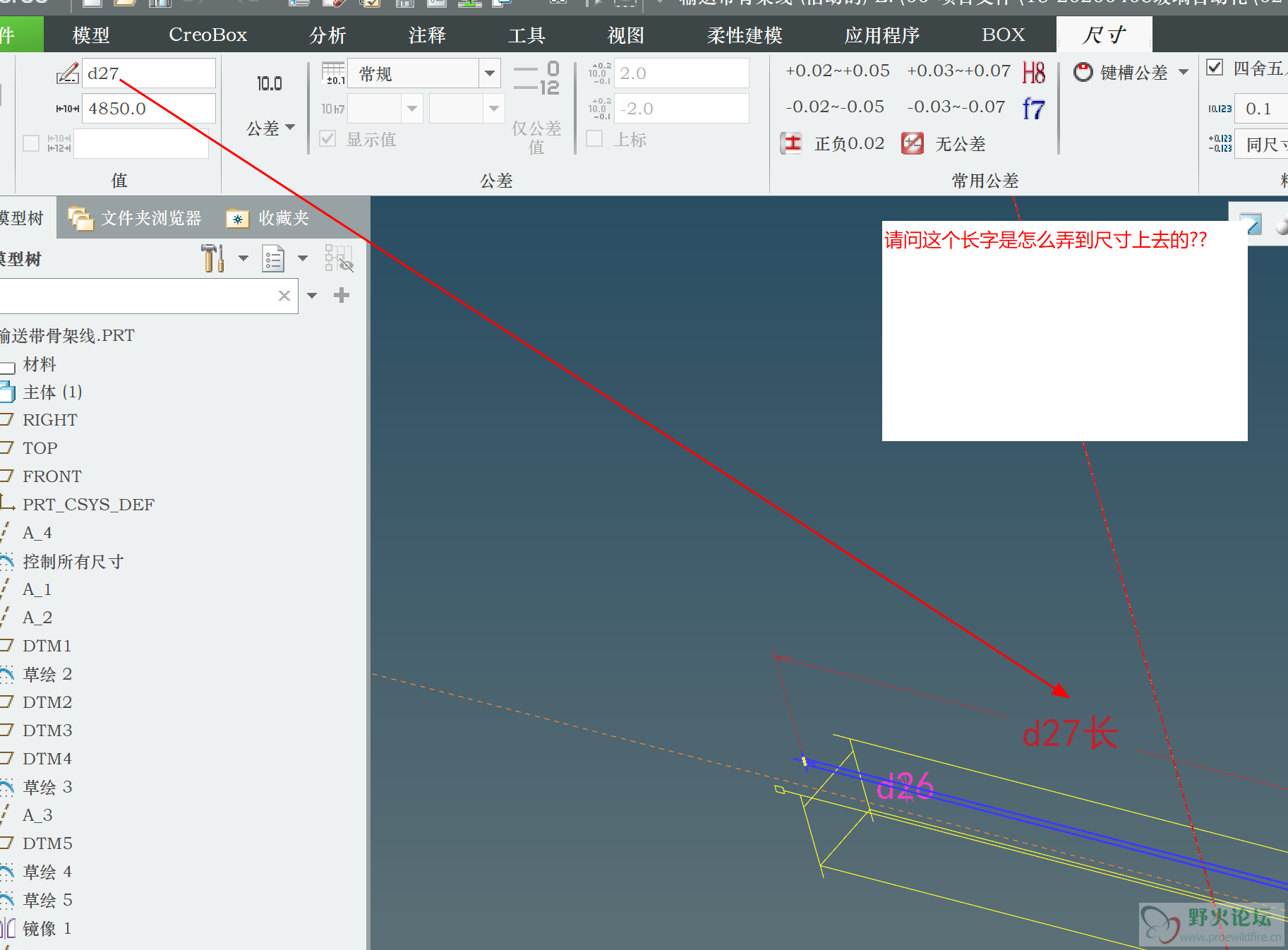1288x950 pixels.
Task: Click the dimension name edit icon
Action: coord(68,73)
